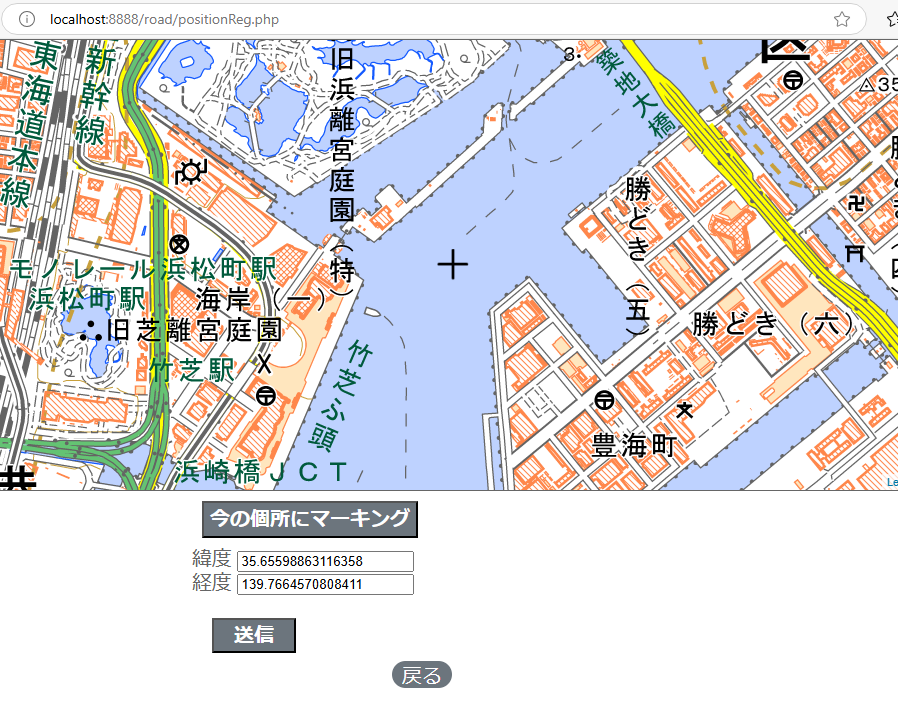Go back using the 戻る button

tap(421, 676)
